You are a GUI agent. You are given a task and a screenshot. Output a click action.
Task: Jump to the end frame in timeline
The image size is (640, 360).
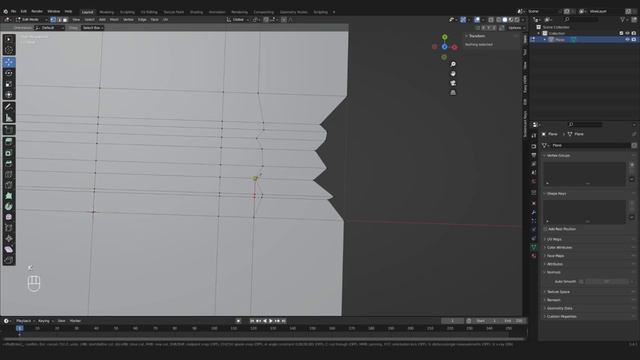coord(284,321)
